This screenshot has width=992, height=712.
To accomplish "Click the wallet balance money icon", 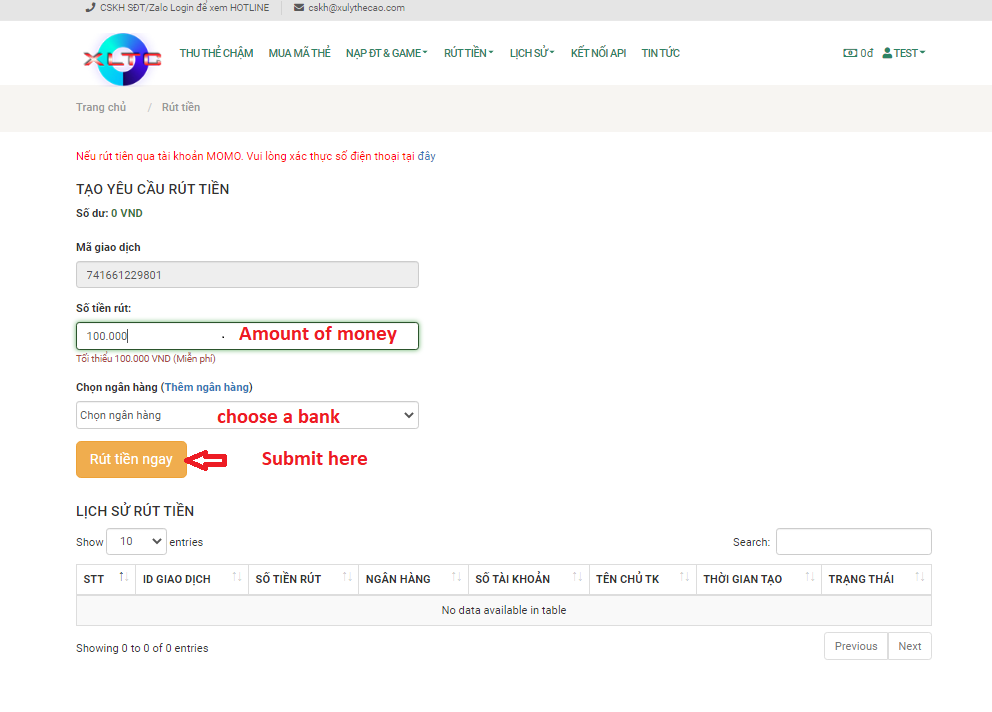I will [x=850, y=53].
